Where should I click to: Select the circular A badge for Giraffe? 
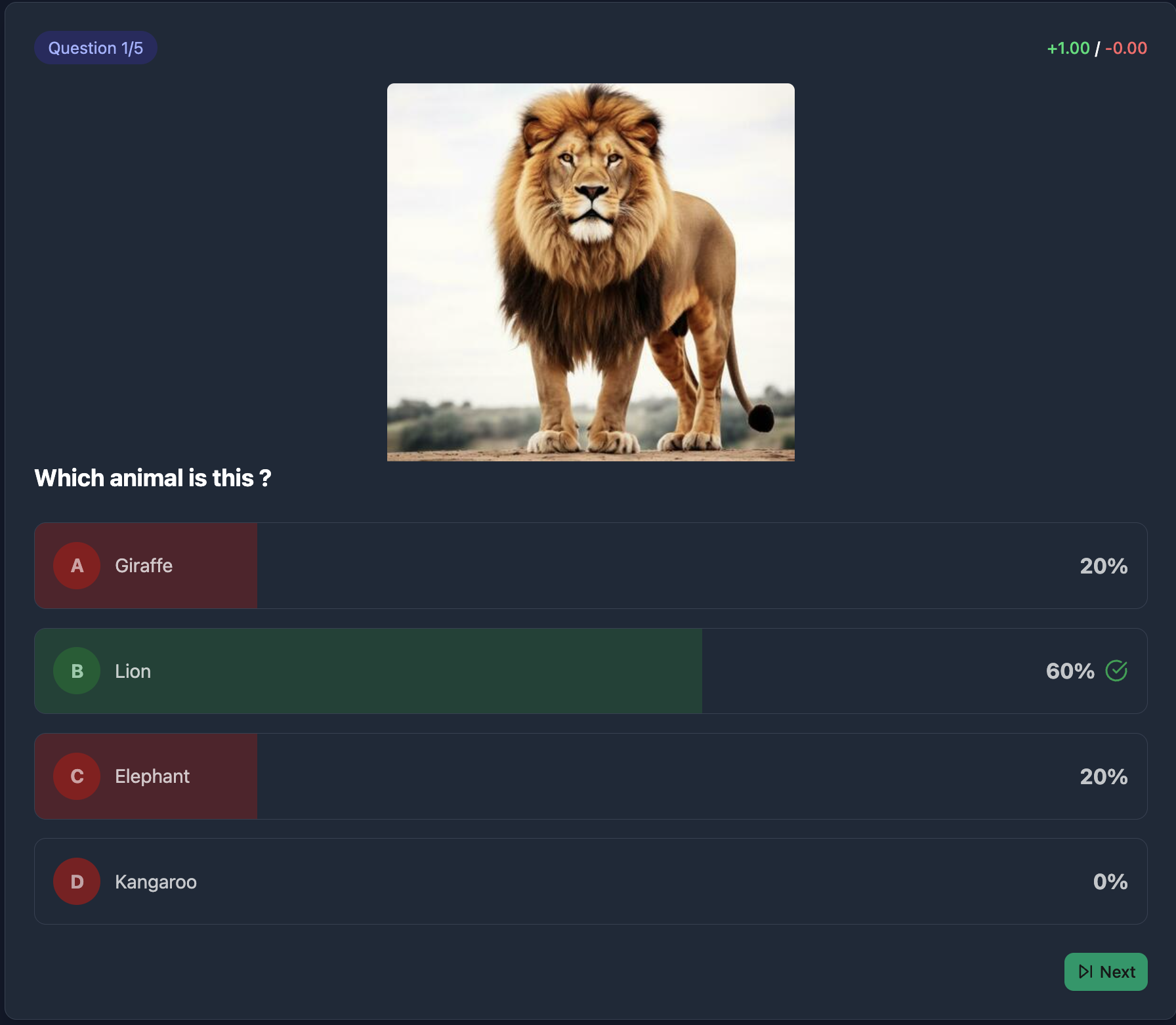(77, 566)
